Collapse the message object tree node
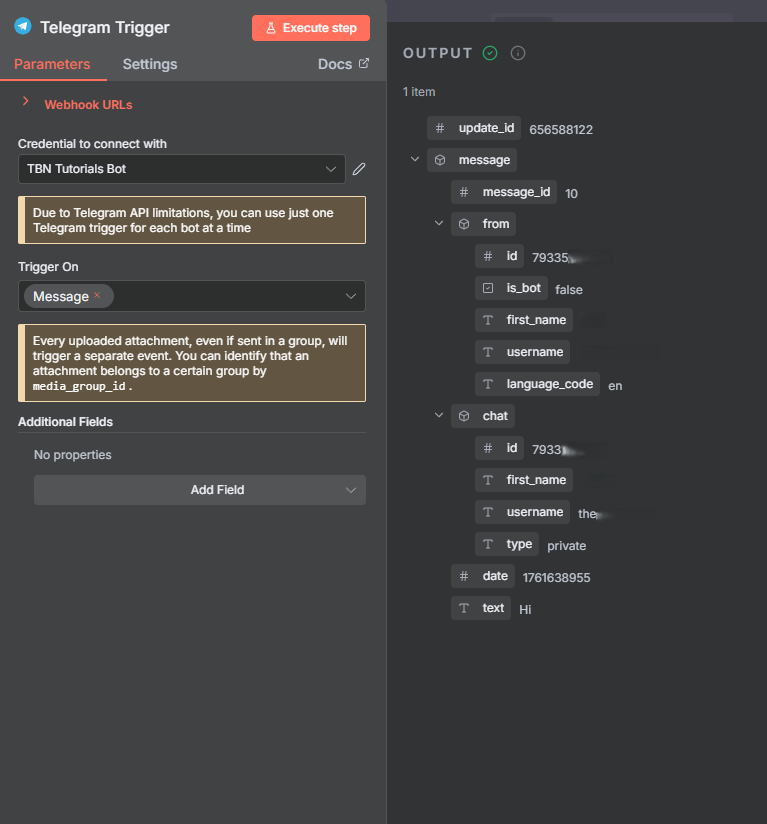The width and height of the screenshot is (767, 824). pos(415,160)
